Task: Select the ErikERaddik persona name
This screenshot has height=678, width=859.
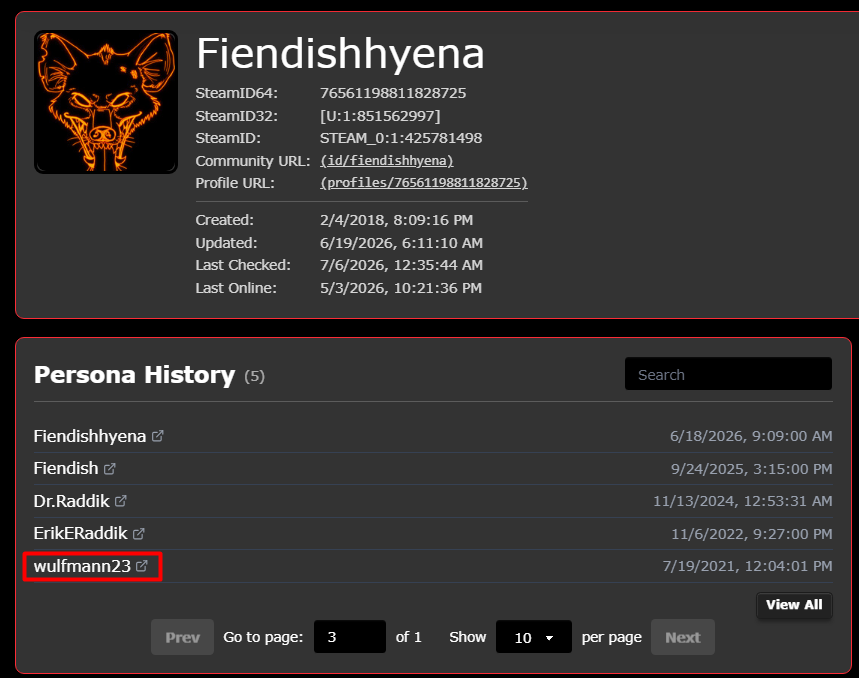Action: pos(81,533)
